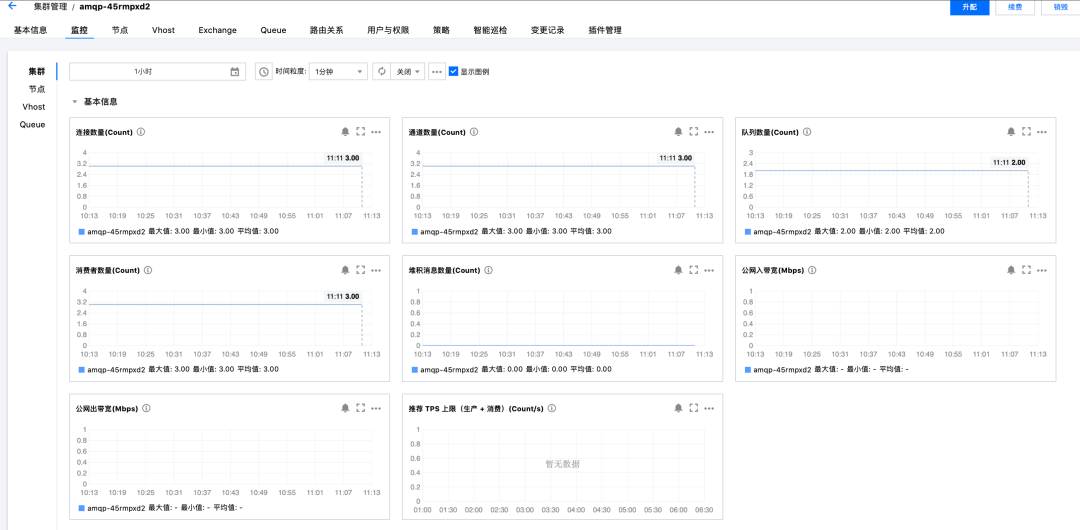Open more menu of 队列数量 chart
The image size is (1080, 530).
1042,132
